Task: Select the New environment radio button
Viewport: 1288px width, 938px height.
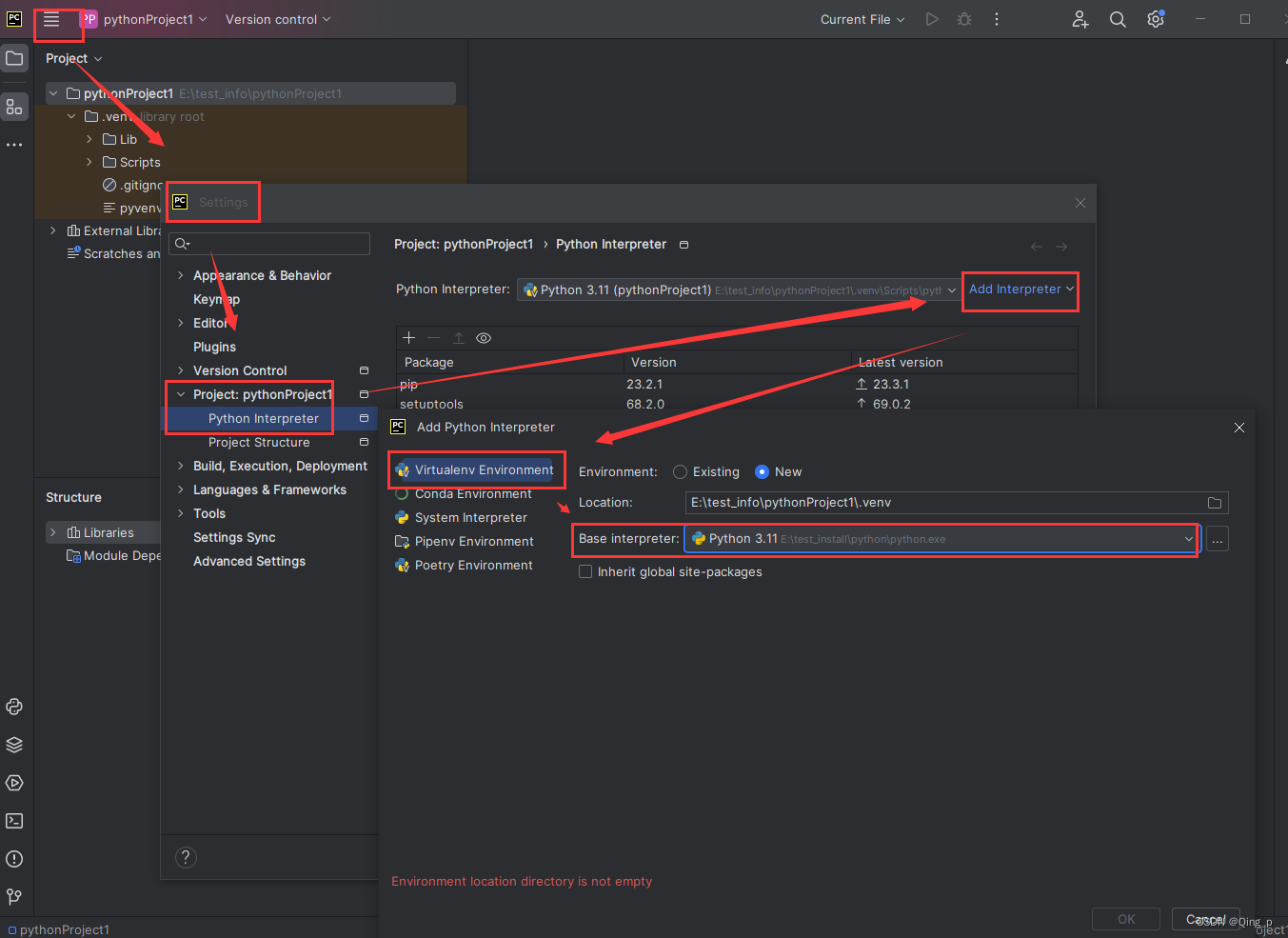Action: pos(762,472)
